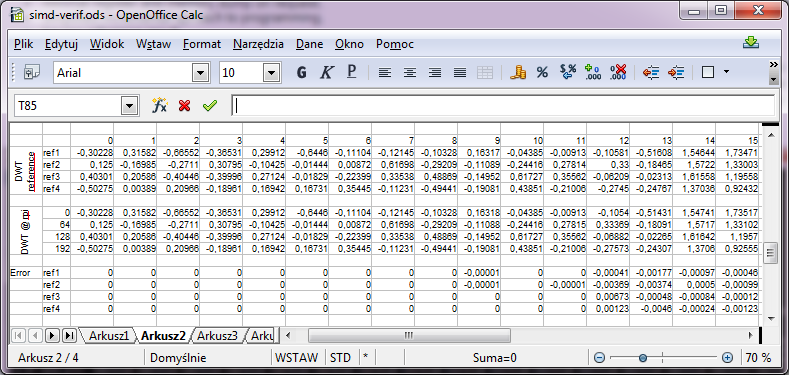This screenshot has width=789, height=375.
Task: Toggle italic formatting K button
Action: click(327, 73)
